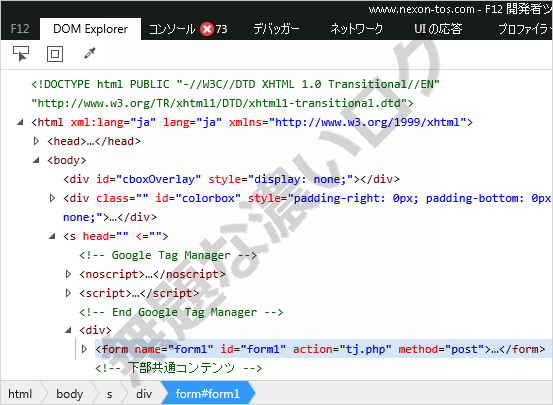
Task: Select the html xml:lang="ja" element row
Action: pos(252,122)
